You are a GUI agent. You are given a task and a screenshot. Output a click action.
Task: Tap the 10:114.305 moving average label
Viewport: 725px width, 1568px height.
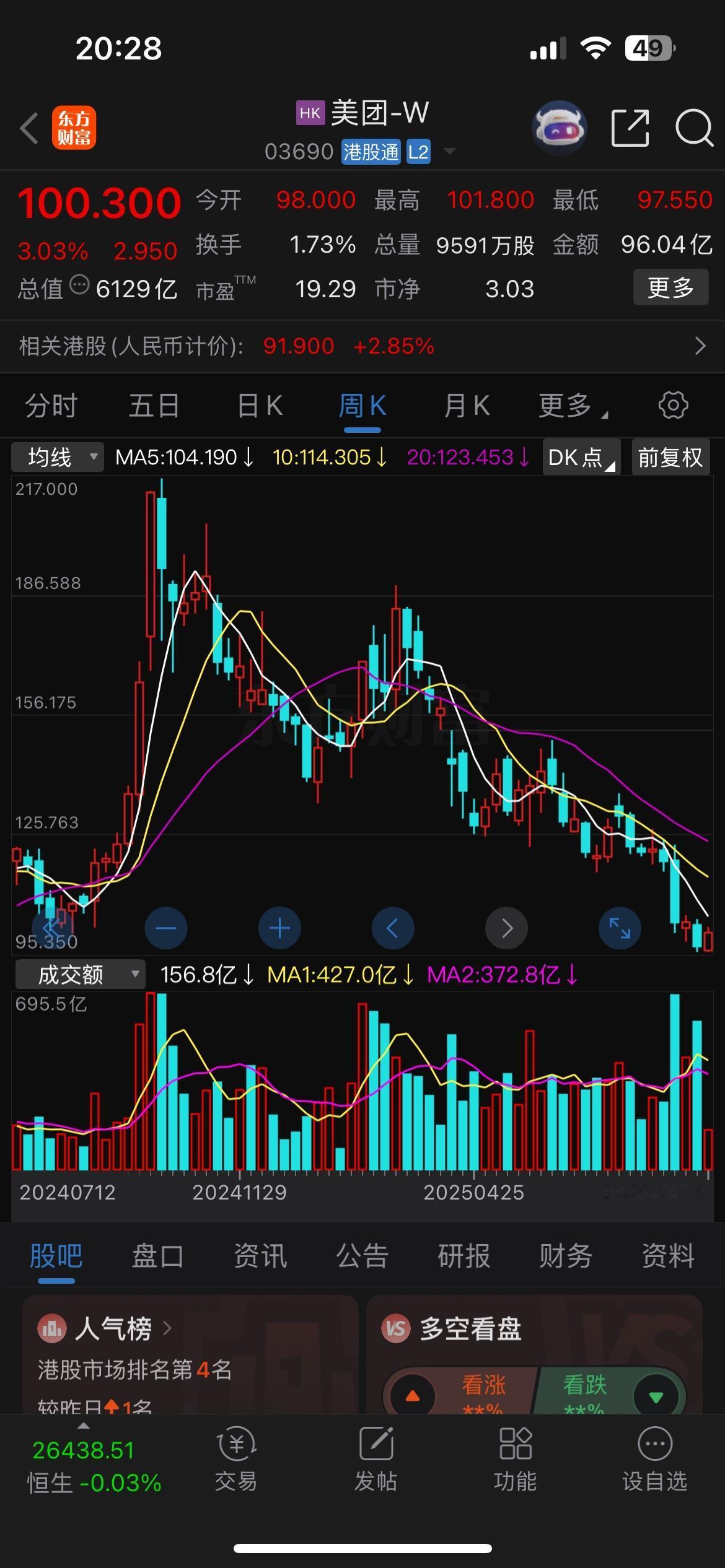(330, 458)
